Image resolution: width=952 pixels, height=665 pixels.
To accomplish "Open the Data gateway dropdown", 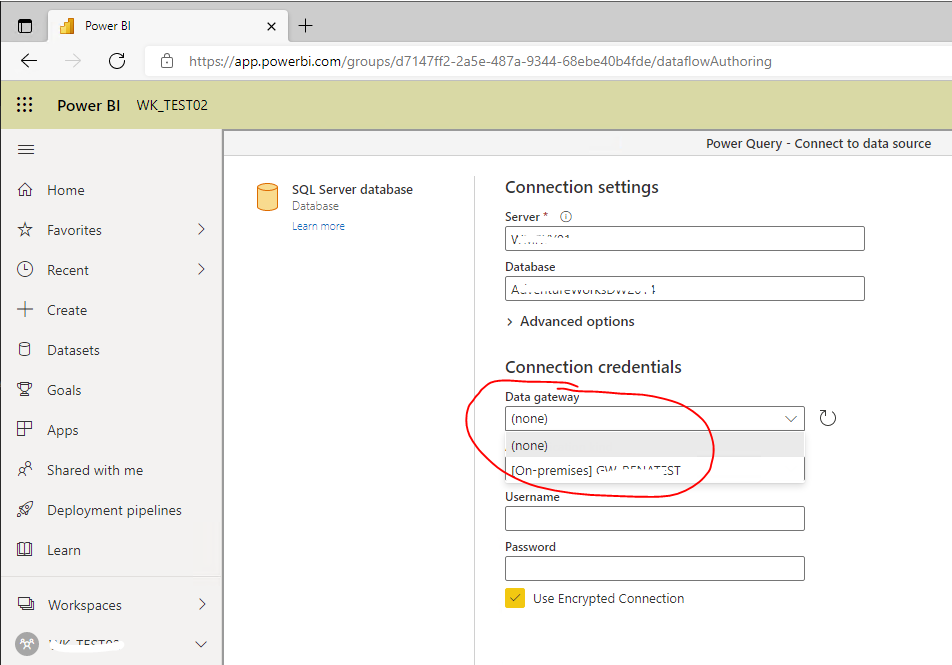I will tap(654, 418).
